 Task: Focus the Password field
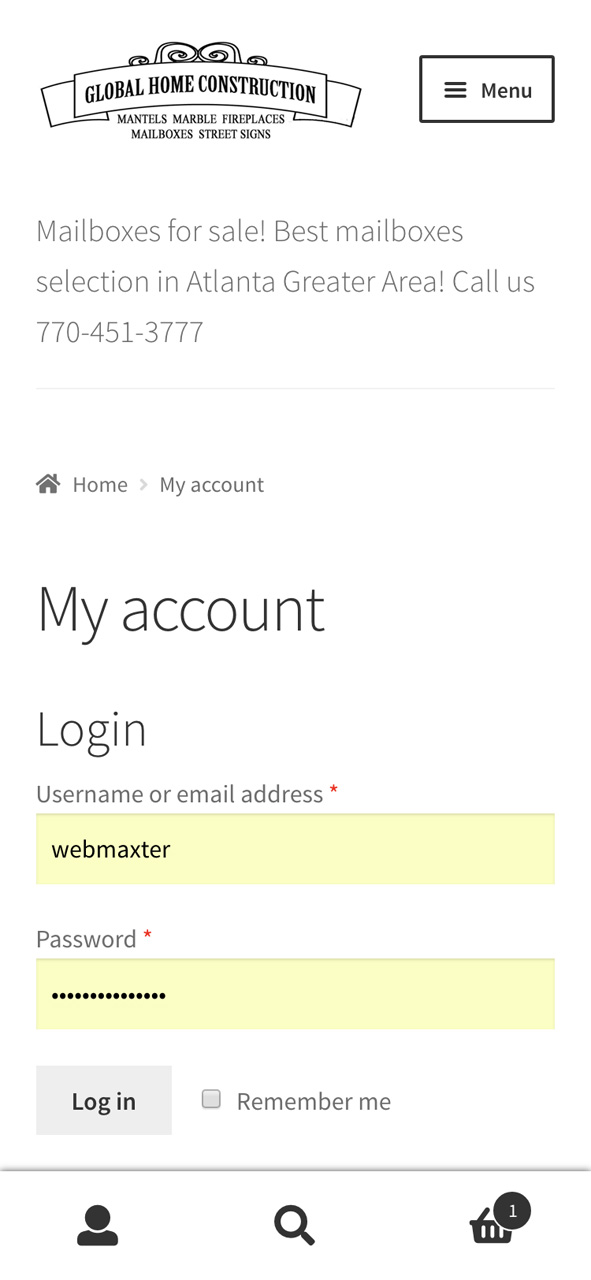tap(295, 994)
